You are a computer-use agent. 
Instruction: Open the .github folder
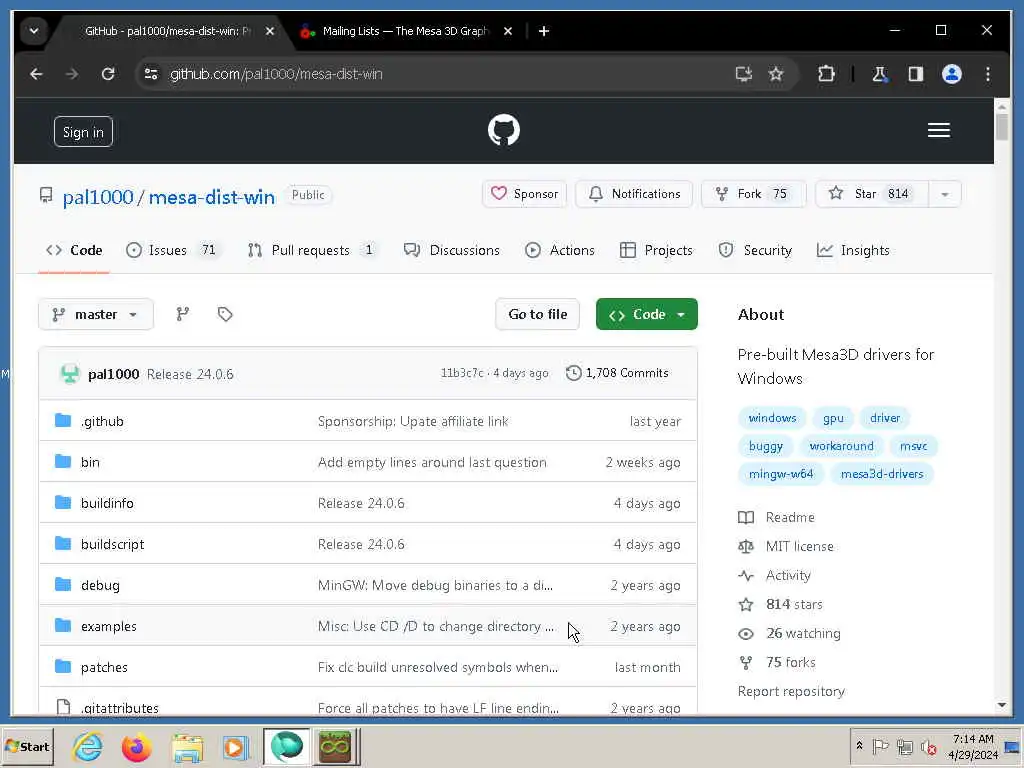(x=103, y=421)
